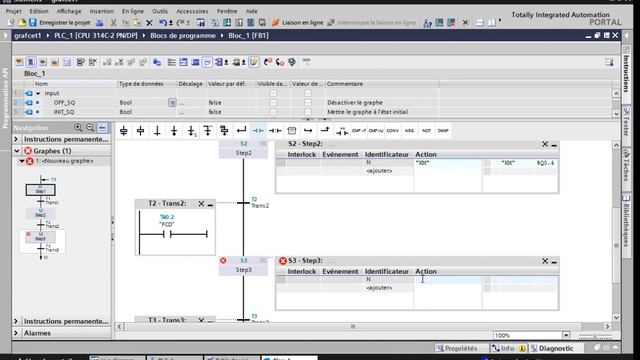Open the data type dropdown for OFF_SQ
This screenshot has width=640, height=360.
click(x=172, y=102)
